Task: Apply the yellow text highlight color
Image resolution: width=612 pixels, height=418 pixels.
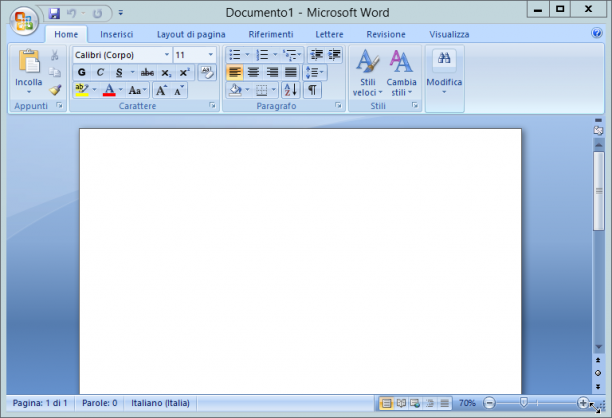Action: tap(82, 91)
